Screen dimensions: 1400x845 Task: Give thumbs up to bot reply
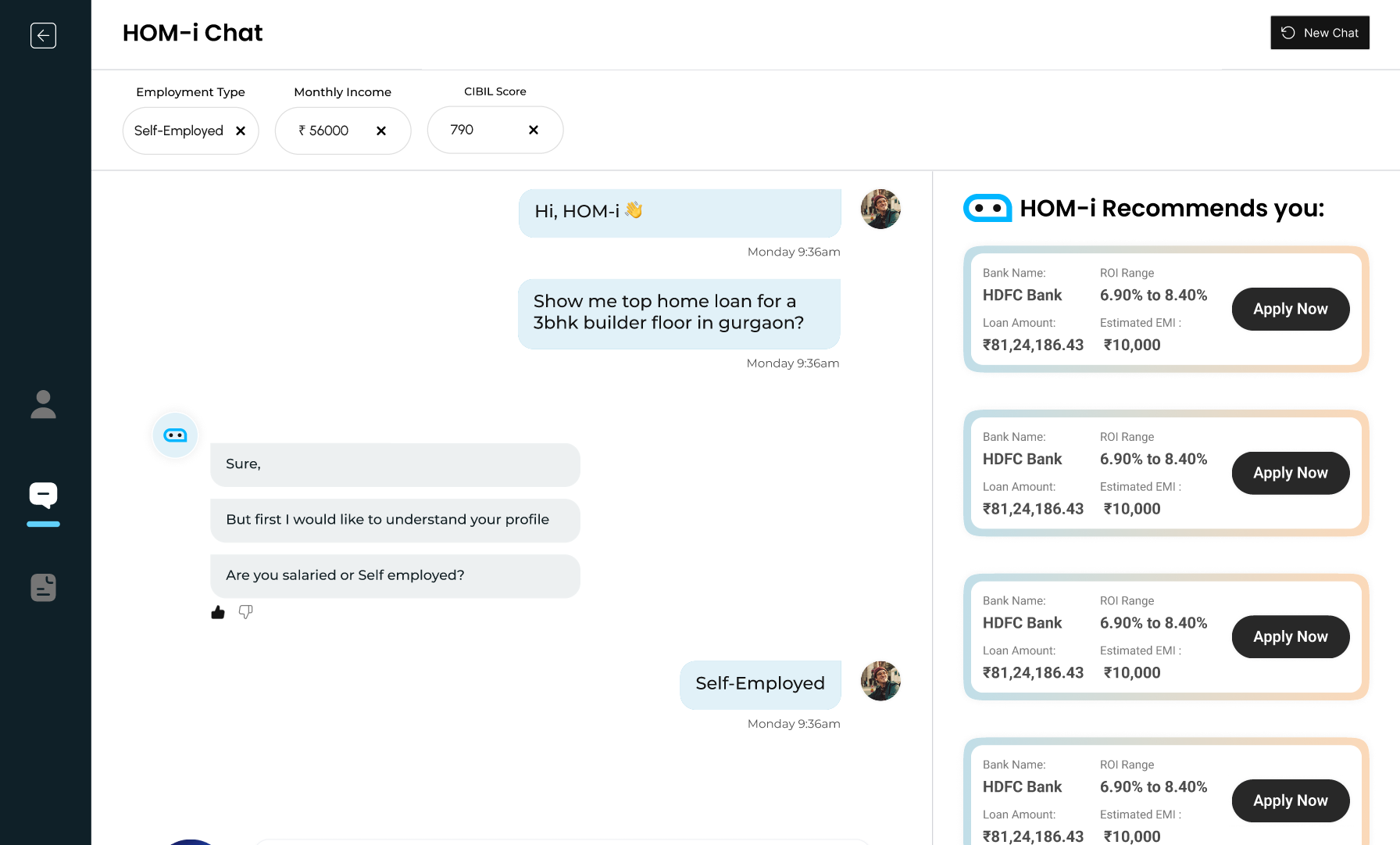218,612
